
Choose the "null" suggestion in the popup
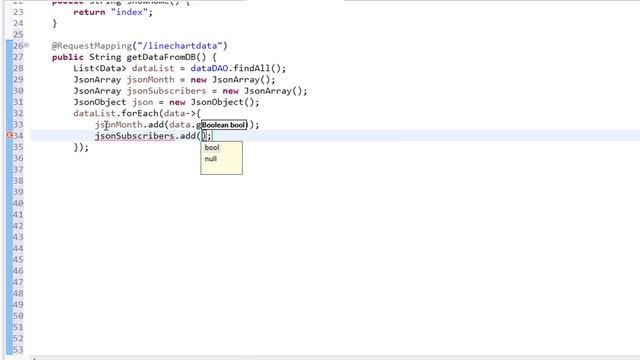[x=211, y=159]
